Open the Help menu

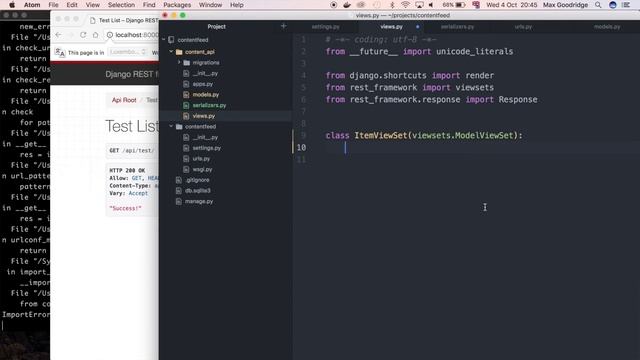(237, 5)
